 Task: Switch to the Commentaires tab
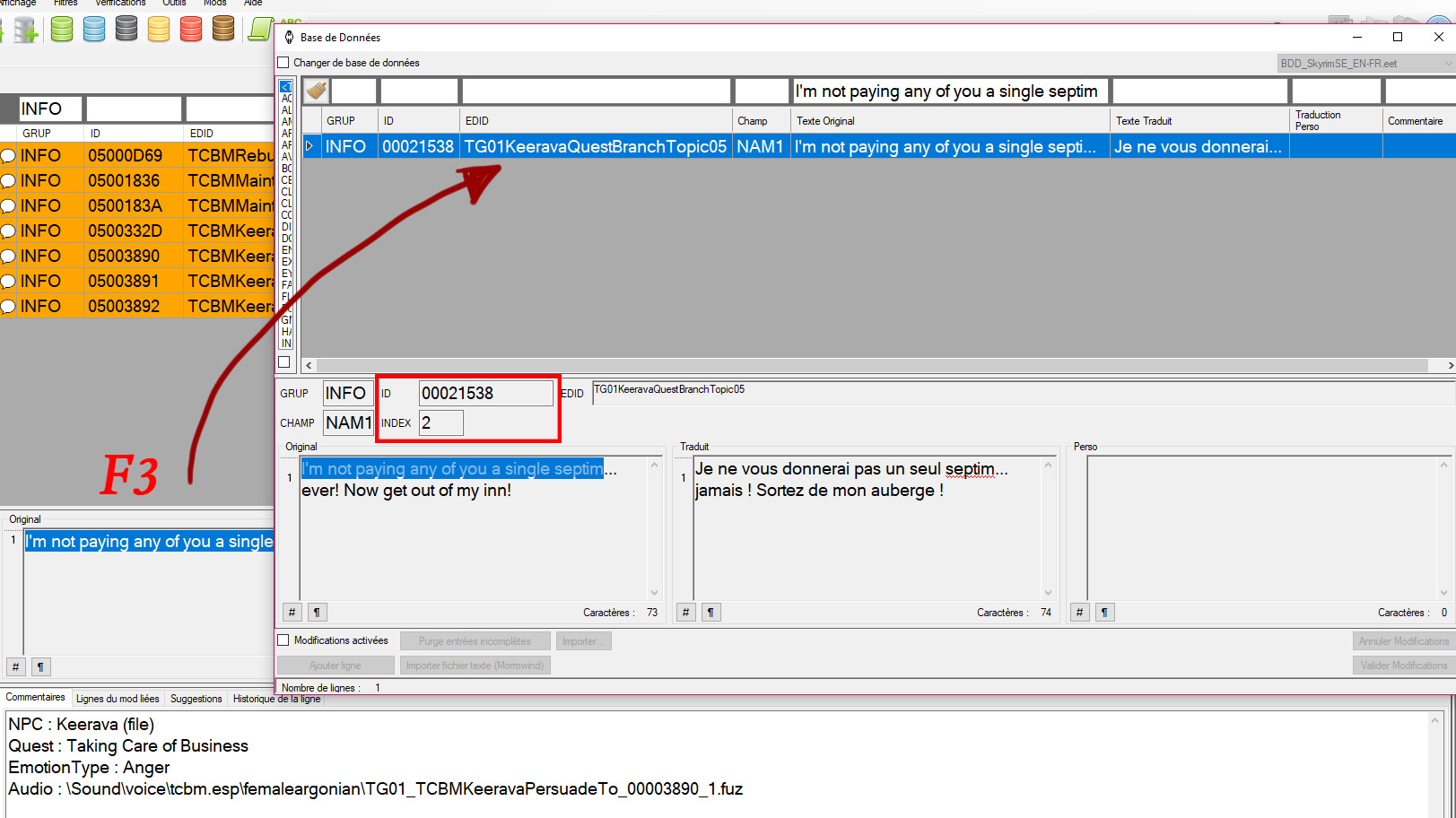(x=36, y=697)
